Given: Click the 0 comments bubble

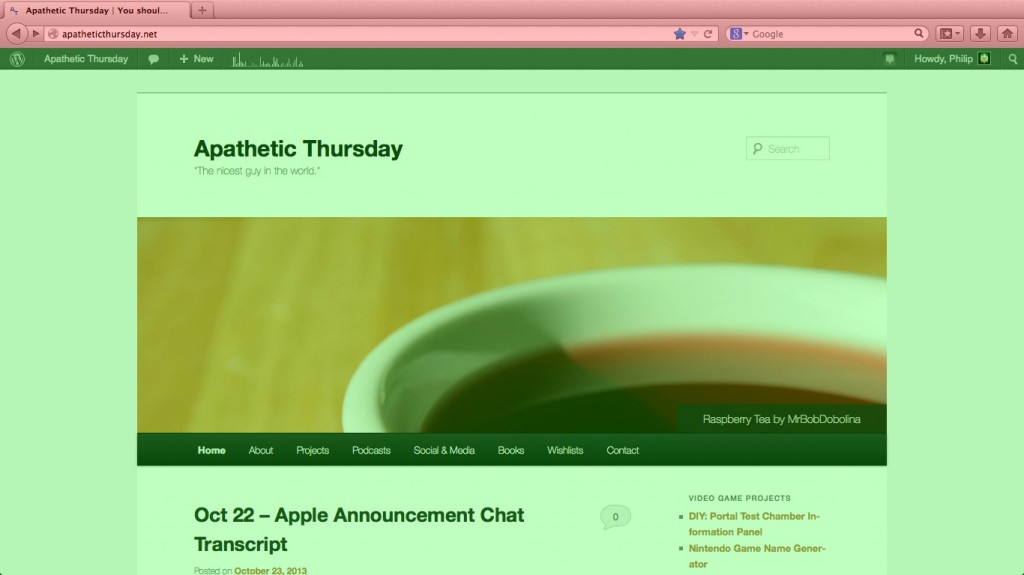Looking at the screenshot, I should click(615, 517).
